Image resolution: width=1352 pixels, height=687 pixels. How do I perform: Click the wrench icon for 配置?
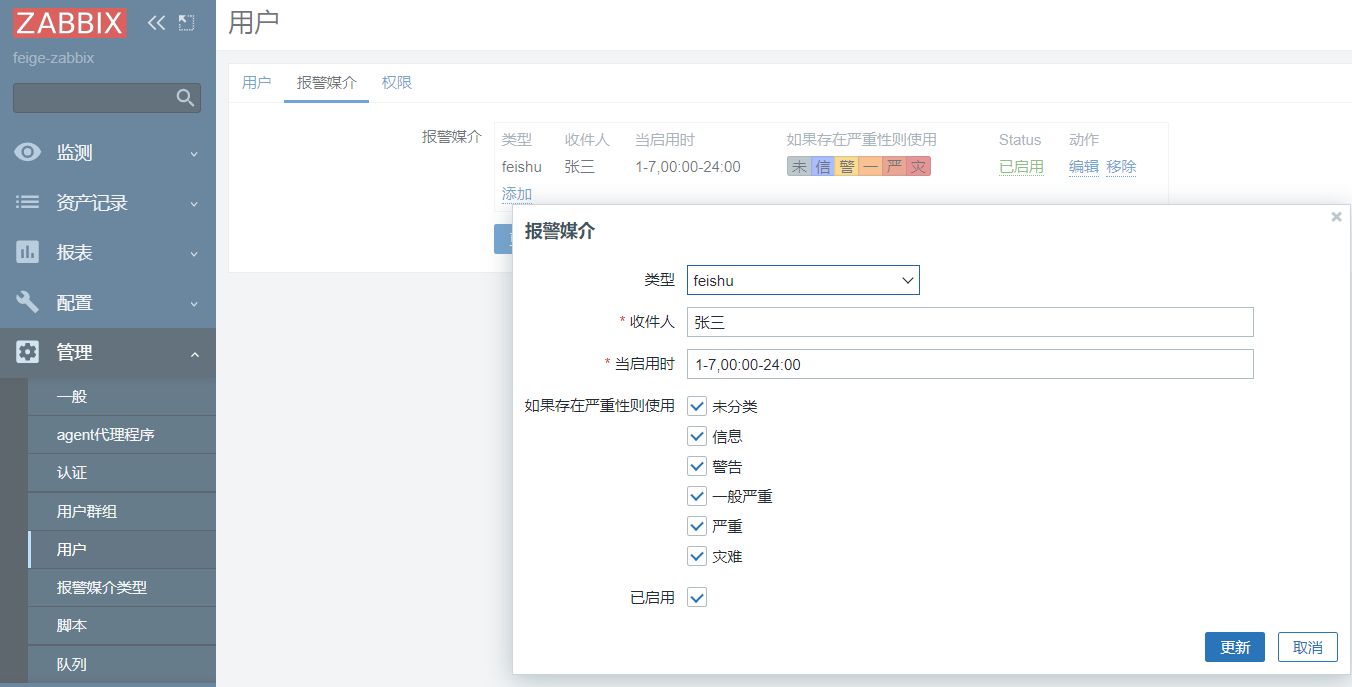(x=28, y=302)
